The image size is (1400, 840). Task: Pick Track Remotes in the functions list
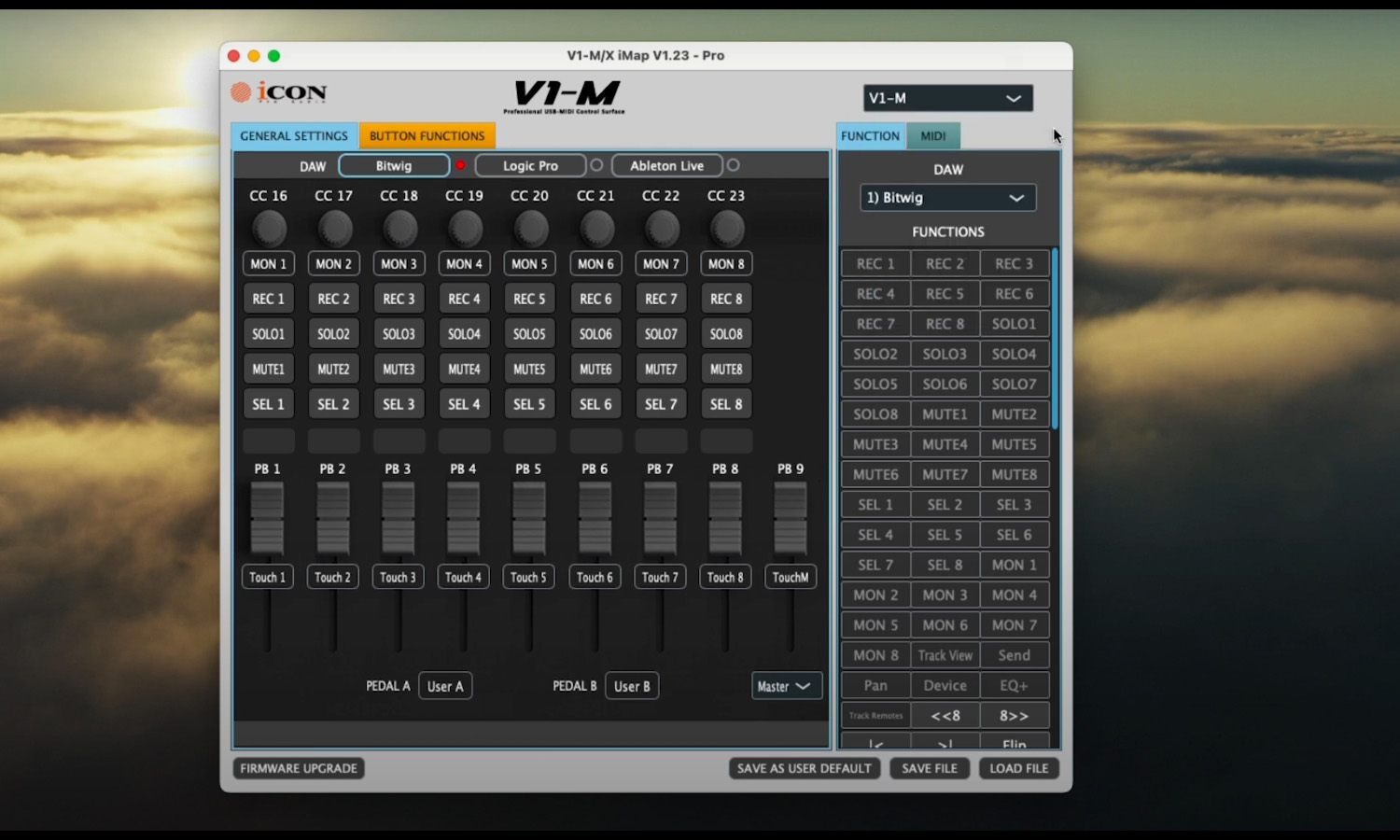(875, 716)
